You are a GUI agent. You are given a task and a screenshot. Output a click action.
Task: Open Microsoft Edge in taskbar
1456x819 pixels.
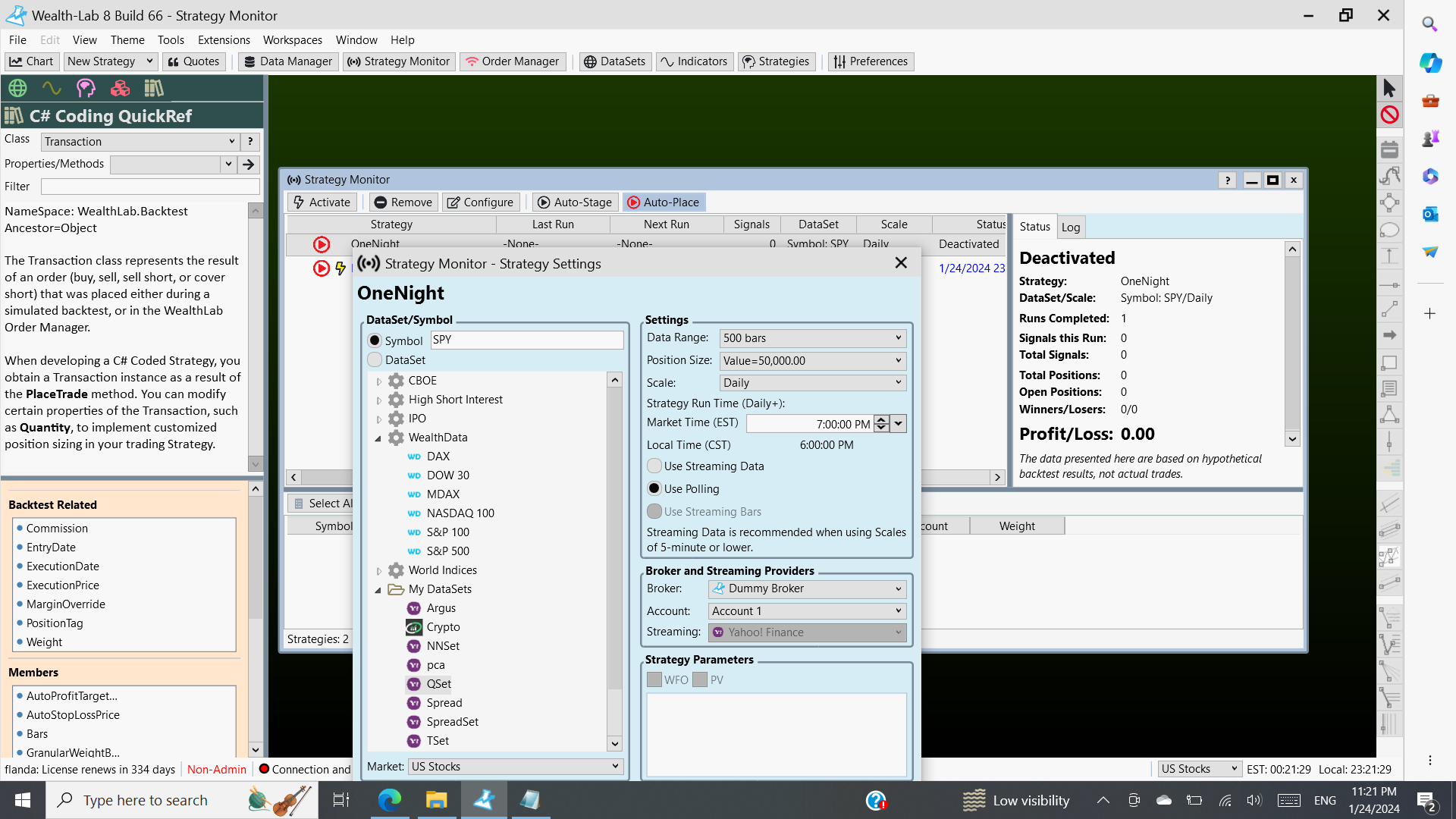point(390,800)
